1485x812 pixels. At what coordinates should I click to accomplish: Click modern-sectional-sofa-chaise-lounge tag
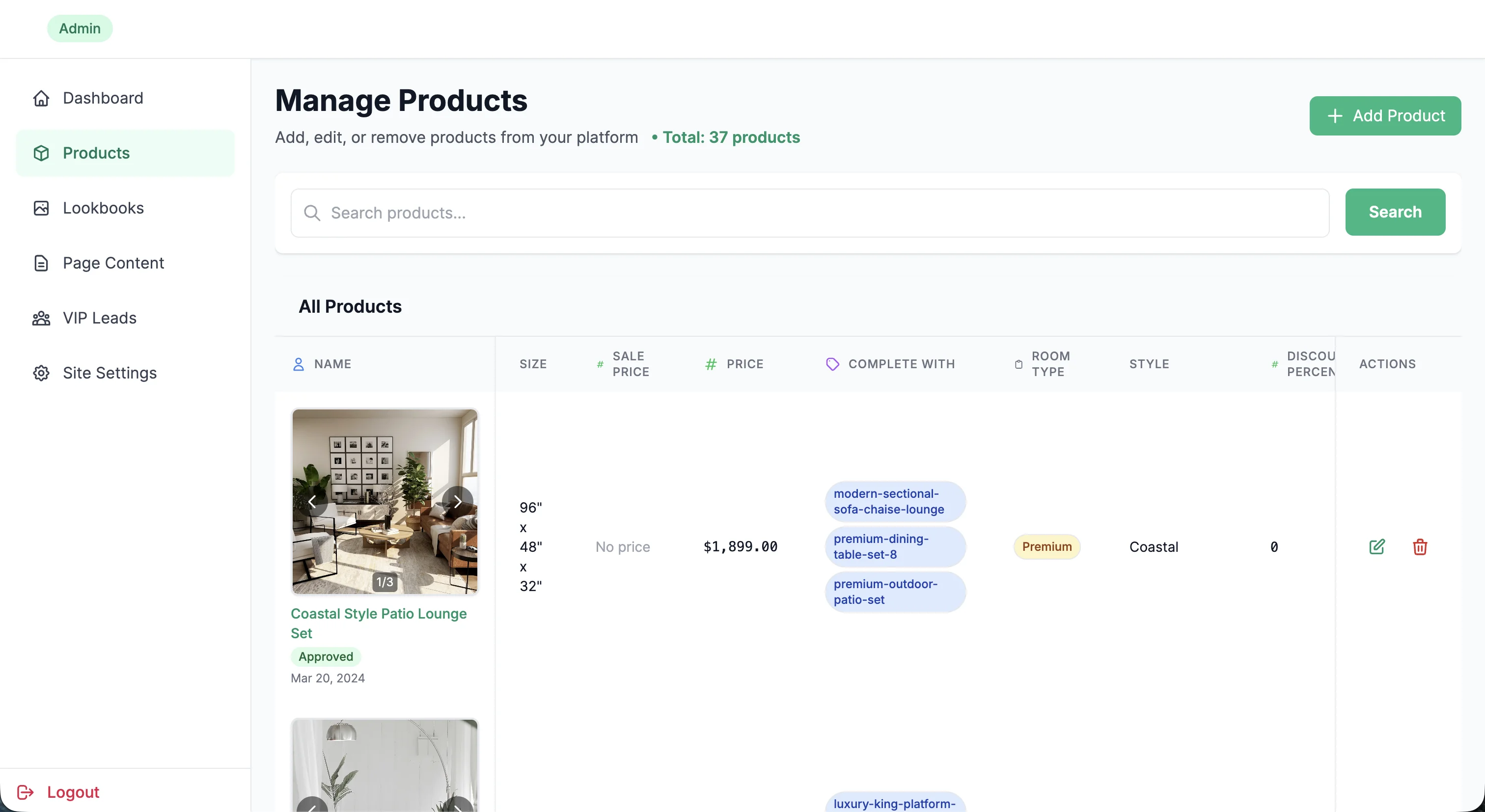pyautogui.click(x=895, y=501)
